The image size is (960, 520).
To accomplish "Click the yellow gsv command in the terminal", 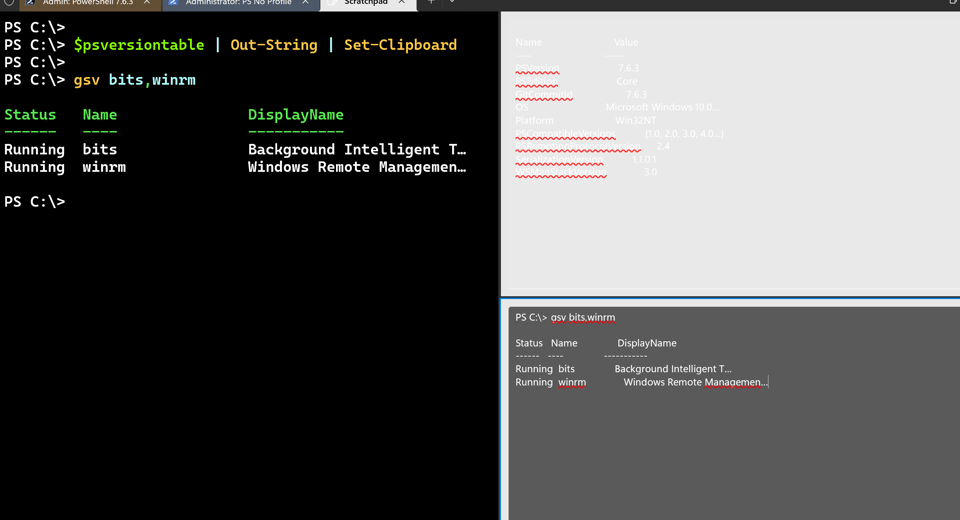I will tap(86, 80).
